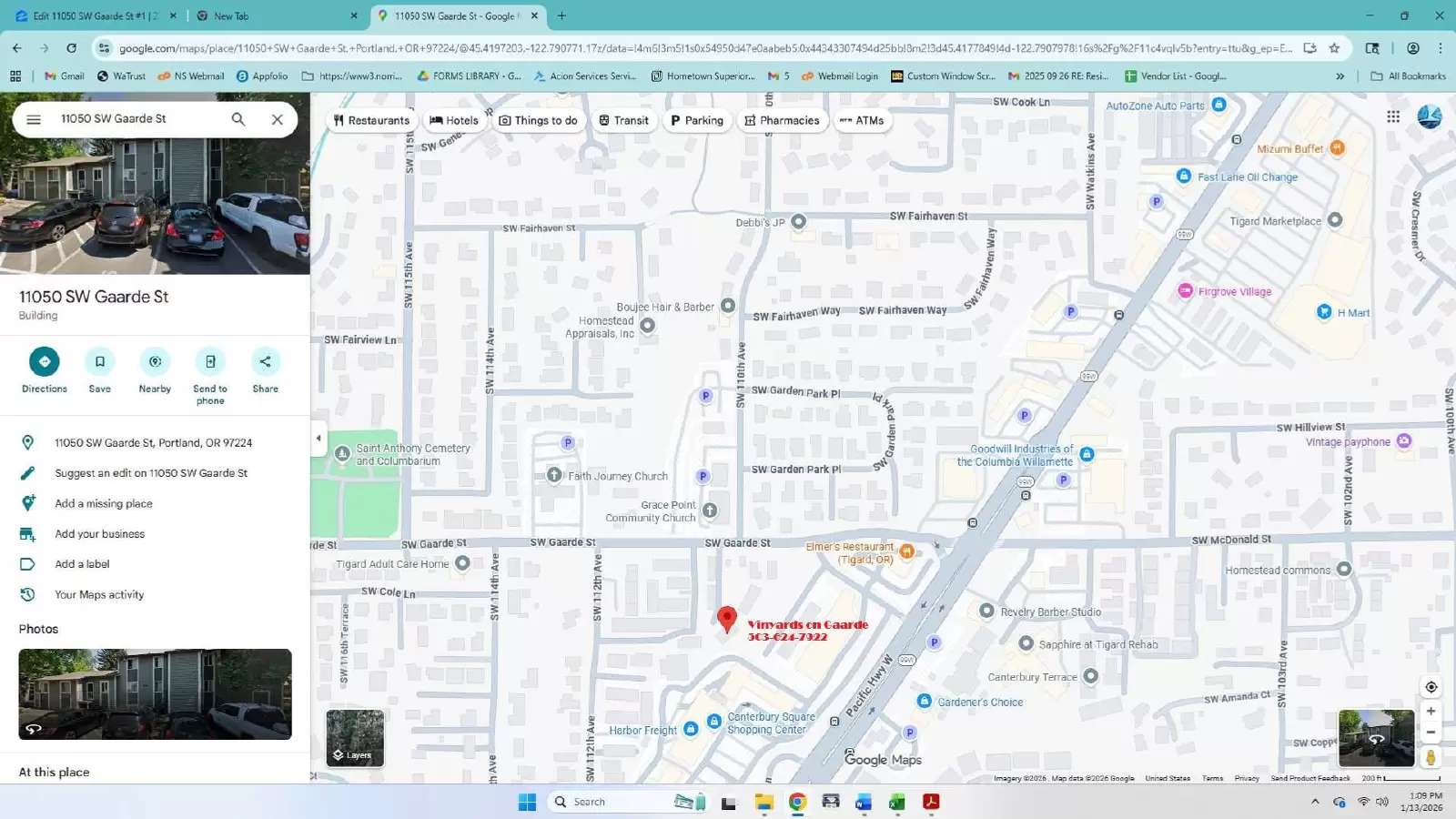Open the Google Maps hamburger menu
Image resolution: width=1456 pixels, height=819 pixels.
point(34,119)
